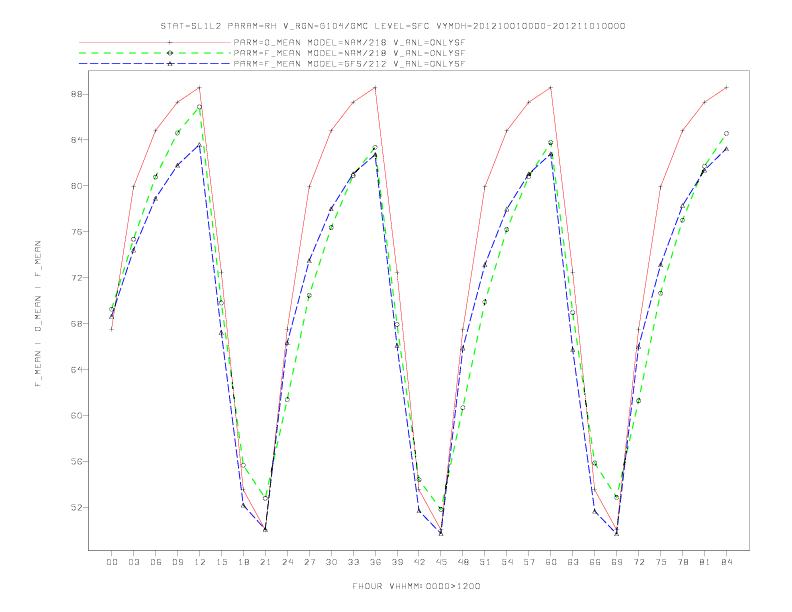
Task: Click the x-axis tick label 00
Action: [x=112, y=562]
